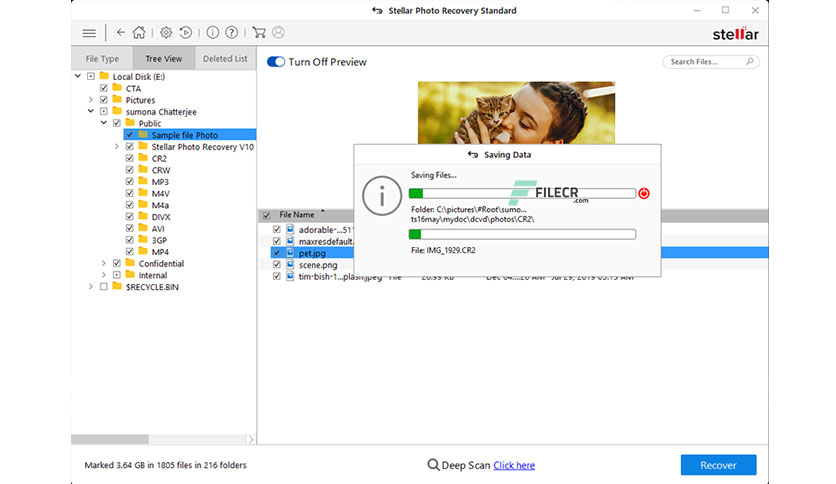Uncheck the scene.png file checkbox
This screenshot has height=484, width=836.
277,264
